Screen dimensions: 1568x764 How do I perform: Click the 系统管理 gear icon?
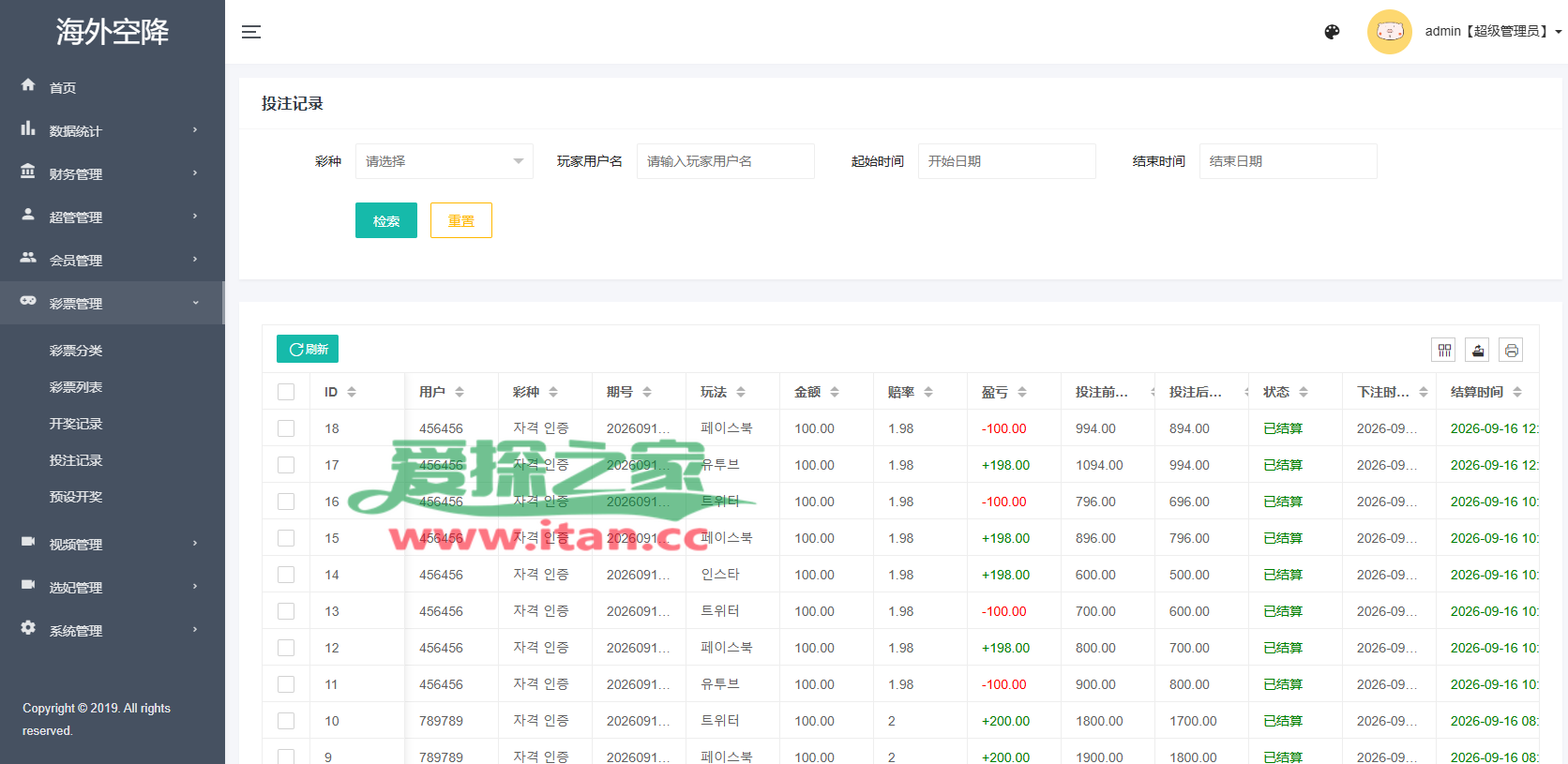tap(28, 628)
